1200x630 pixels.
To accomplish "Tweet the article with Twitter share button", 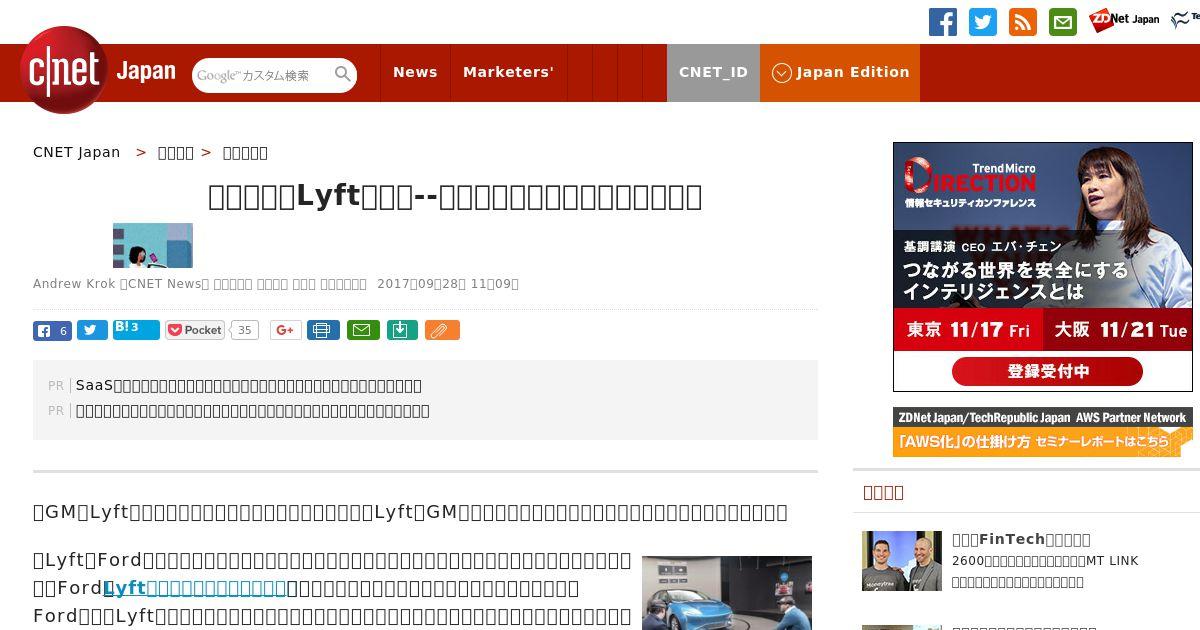I will pos(92,330).
